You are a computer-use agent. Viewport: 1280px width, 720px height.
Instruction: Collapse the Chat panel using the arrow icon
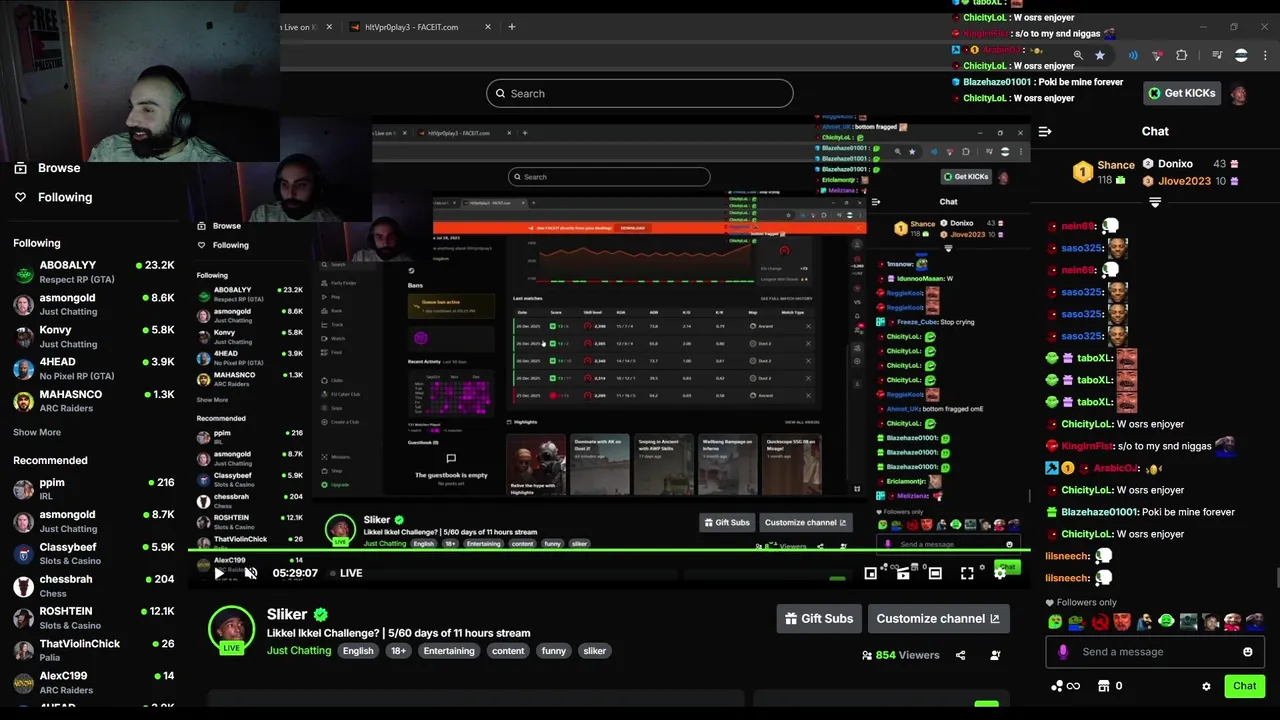tap(1045, 131)
